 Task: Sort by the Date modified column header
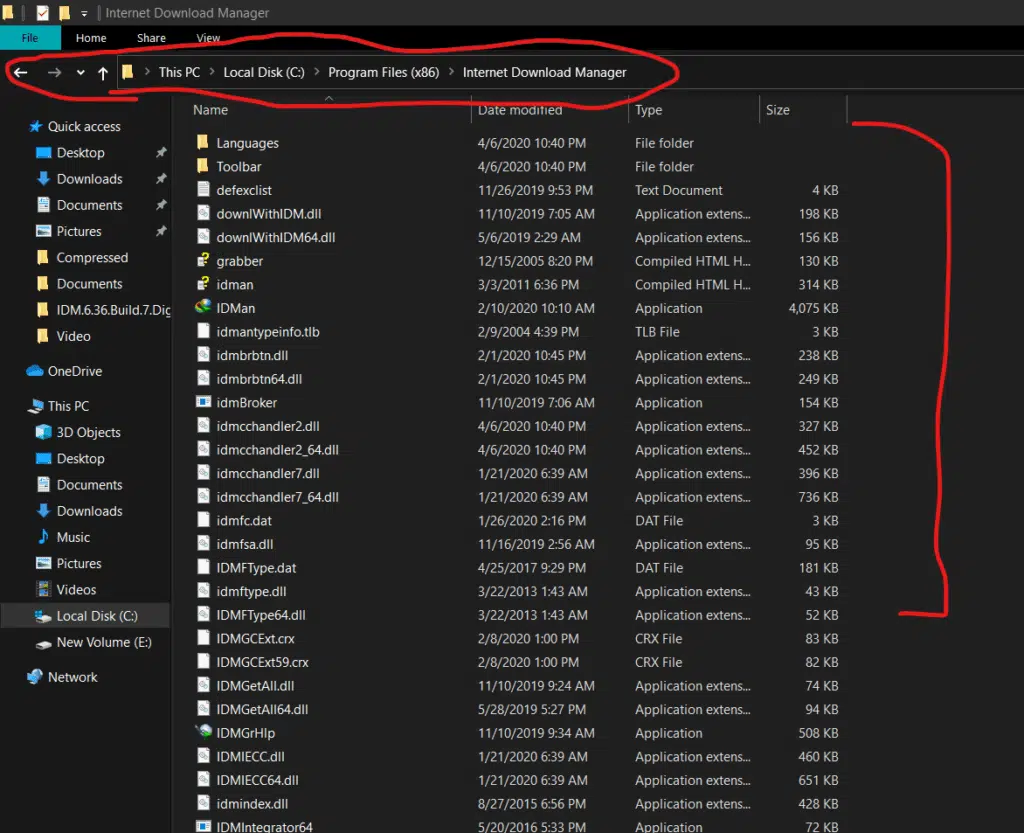coord(519,110)
